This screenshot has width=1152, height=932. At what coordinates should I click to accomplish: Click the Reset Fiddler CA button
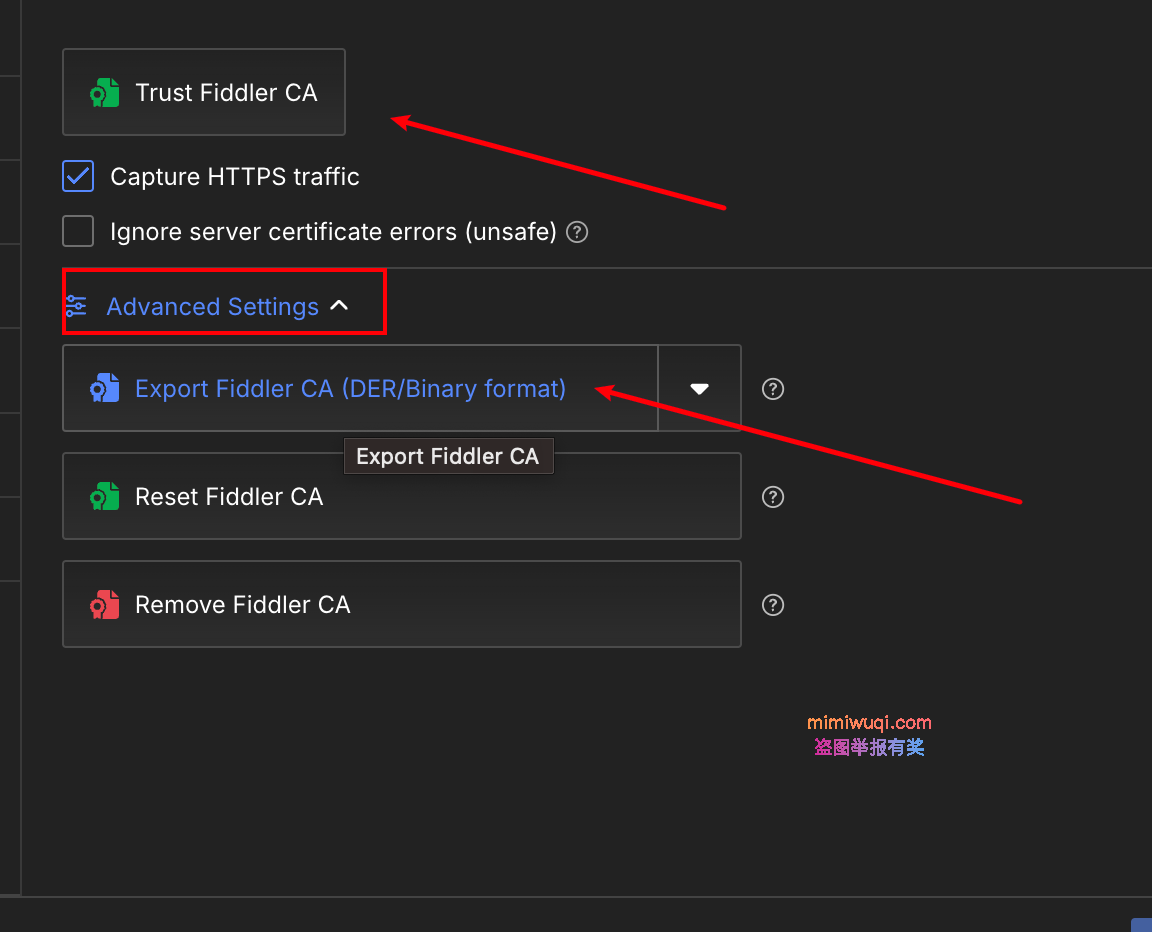[402, 496]
